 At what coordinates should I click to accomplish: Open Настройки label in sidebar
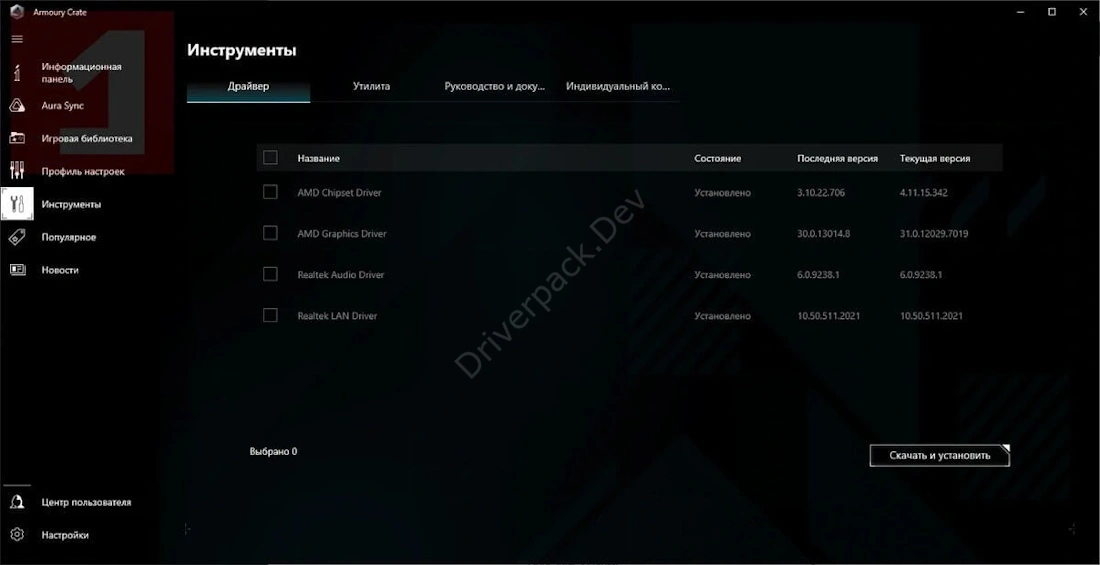tap(65, 535)
